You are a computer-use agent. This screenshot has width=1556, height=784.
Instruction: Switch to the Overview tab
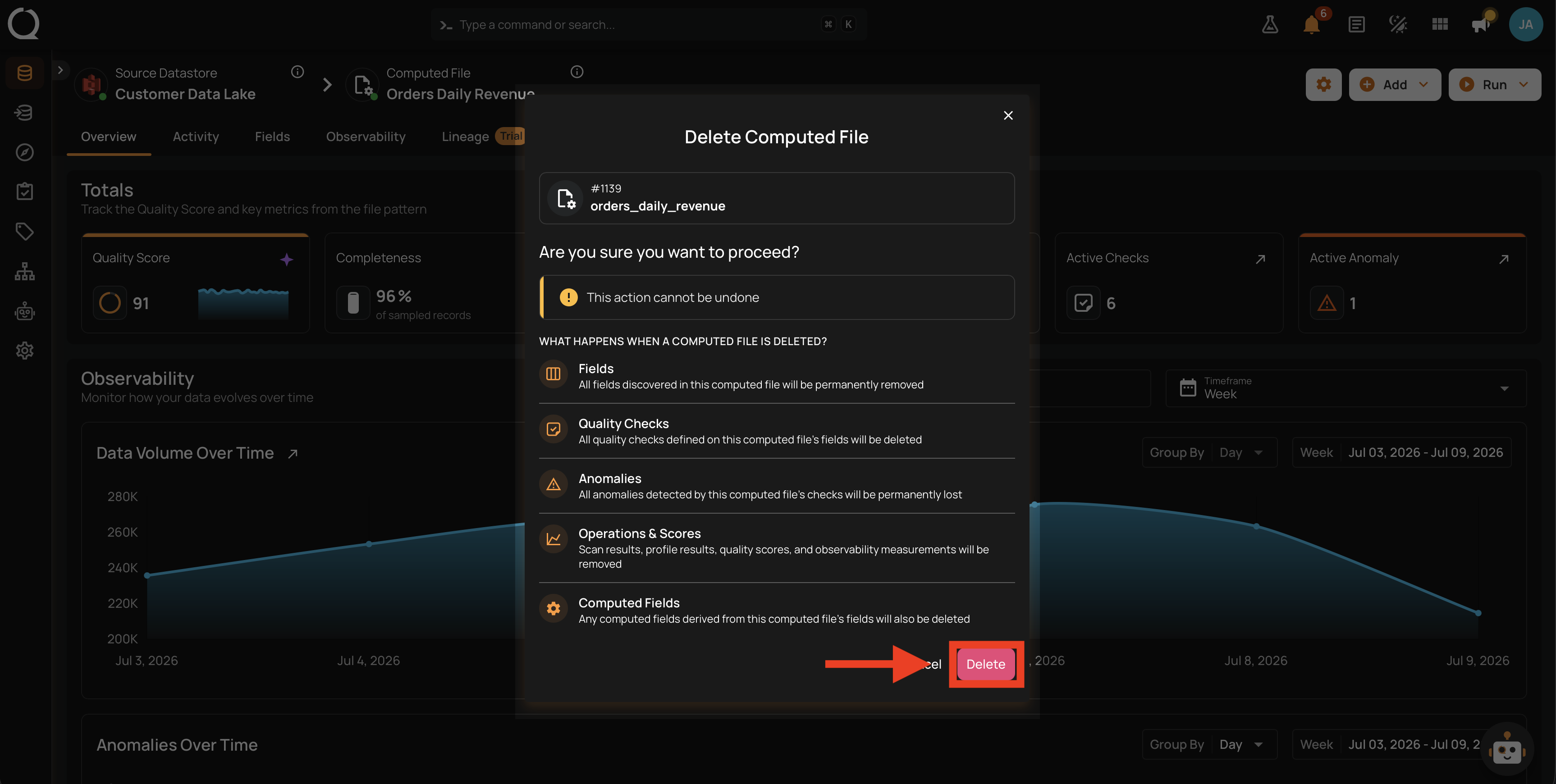(x=109, y=137)
